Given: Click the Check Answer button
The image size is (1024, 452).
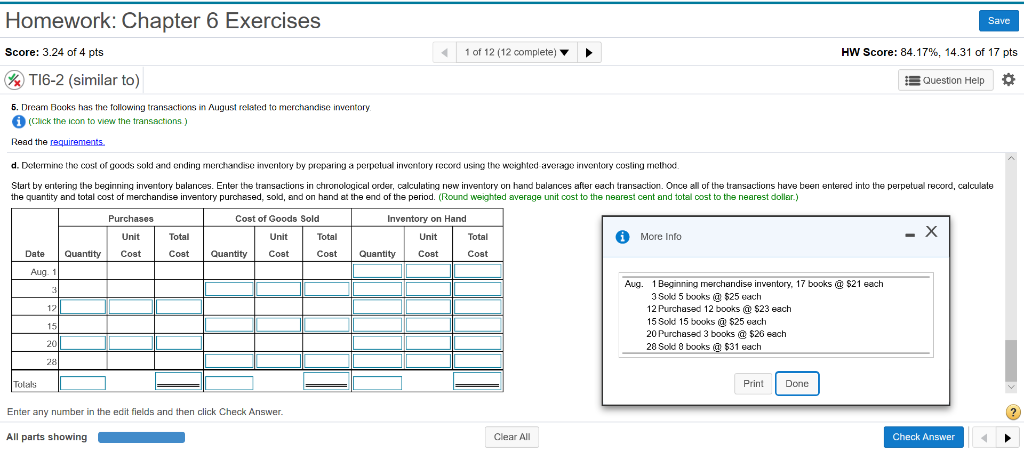Looking at the screenshot, I should [x=923, y=437].
